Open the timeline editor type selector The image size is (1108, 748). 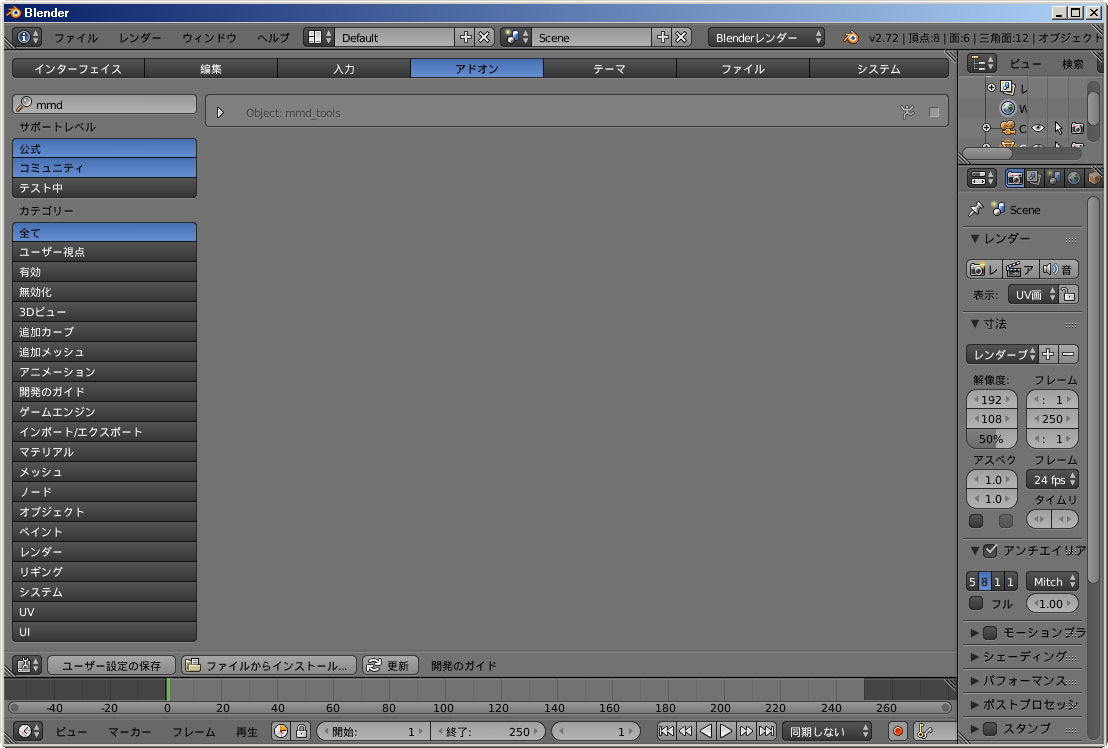[x=29, y=731]
